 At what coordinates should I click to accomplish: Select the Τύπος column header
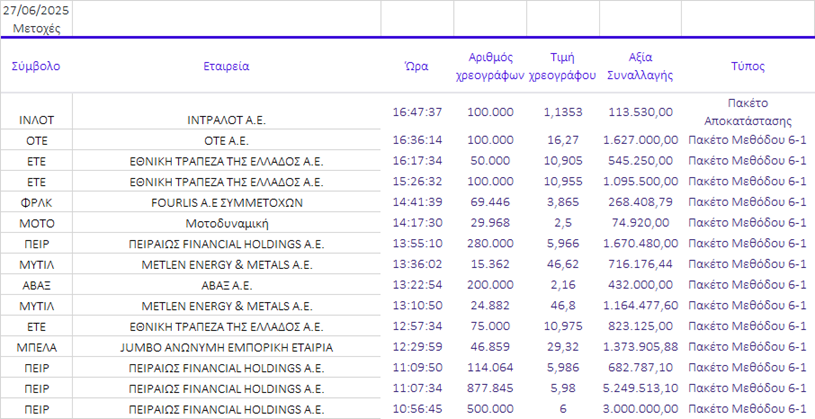pos(748,66)
